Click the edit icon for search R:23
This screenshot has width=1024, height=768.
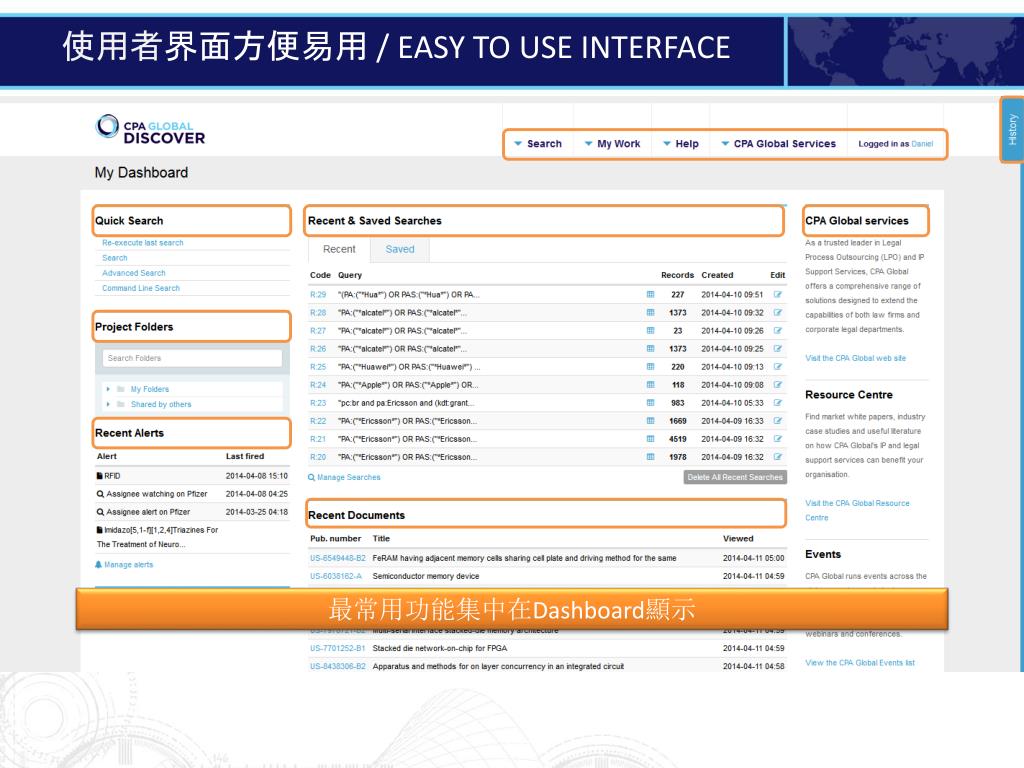tap(778, 403)
